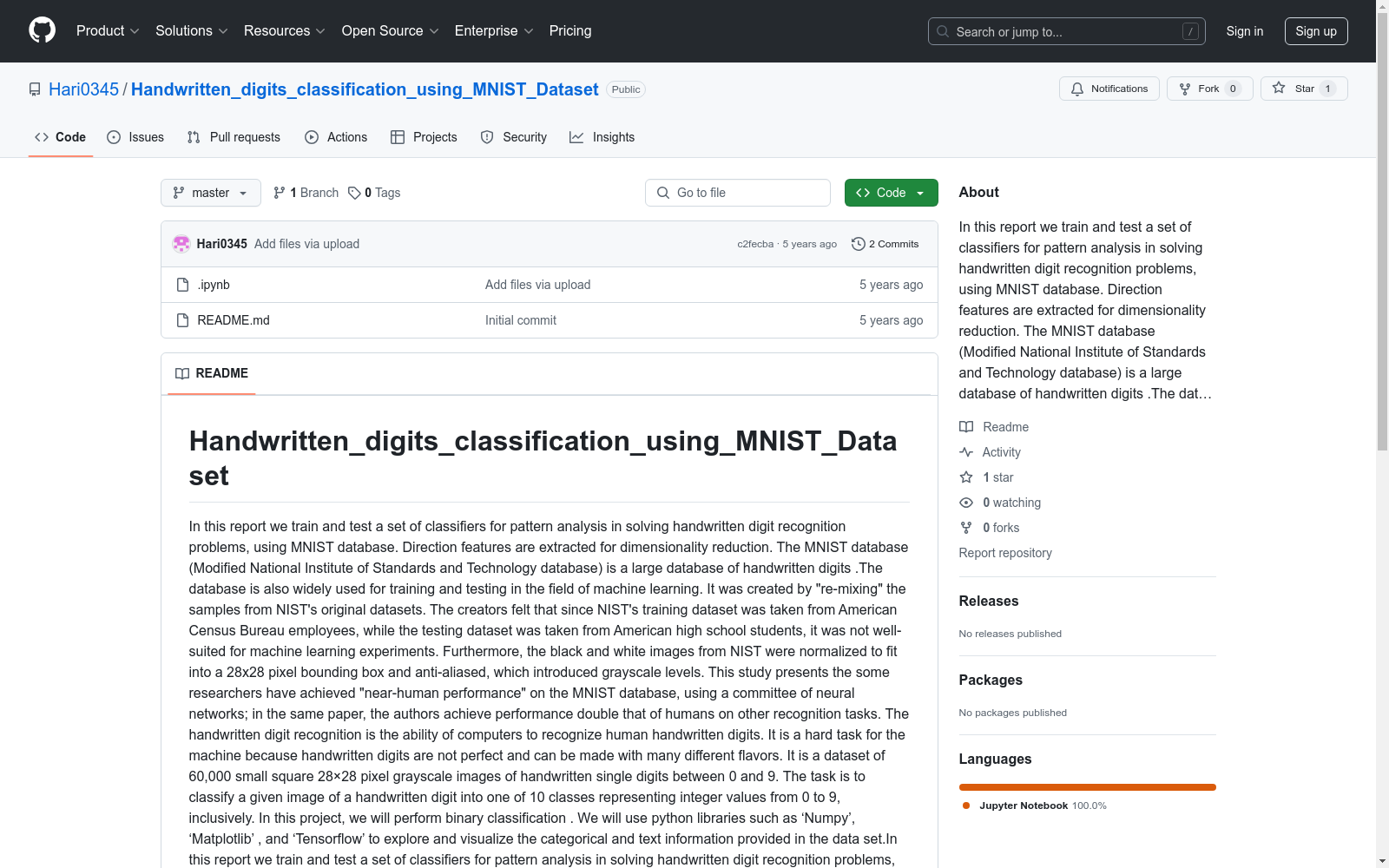Switch to the Issues tab

135,137
